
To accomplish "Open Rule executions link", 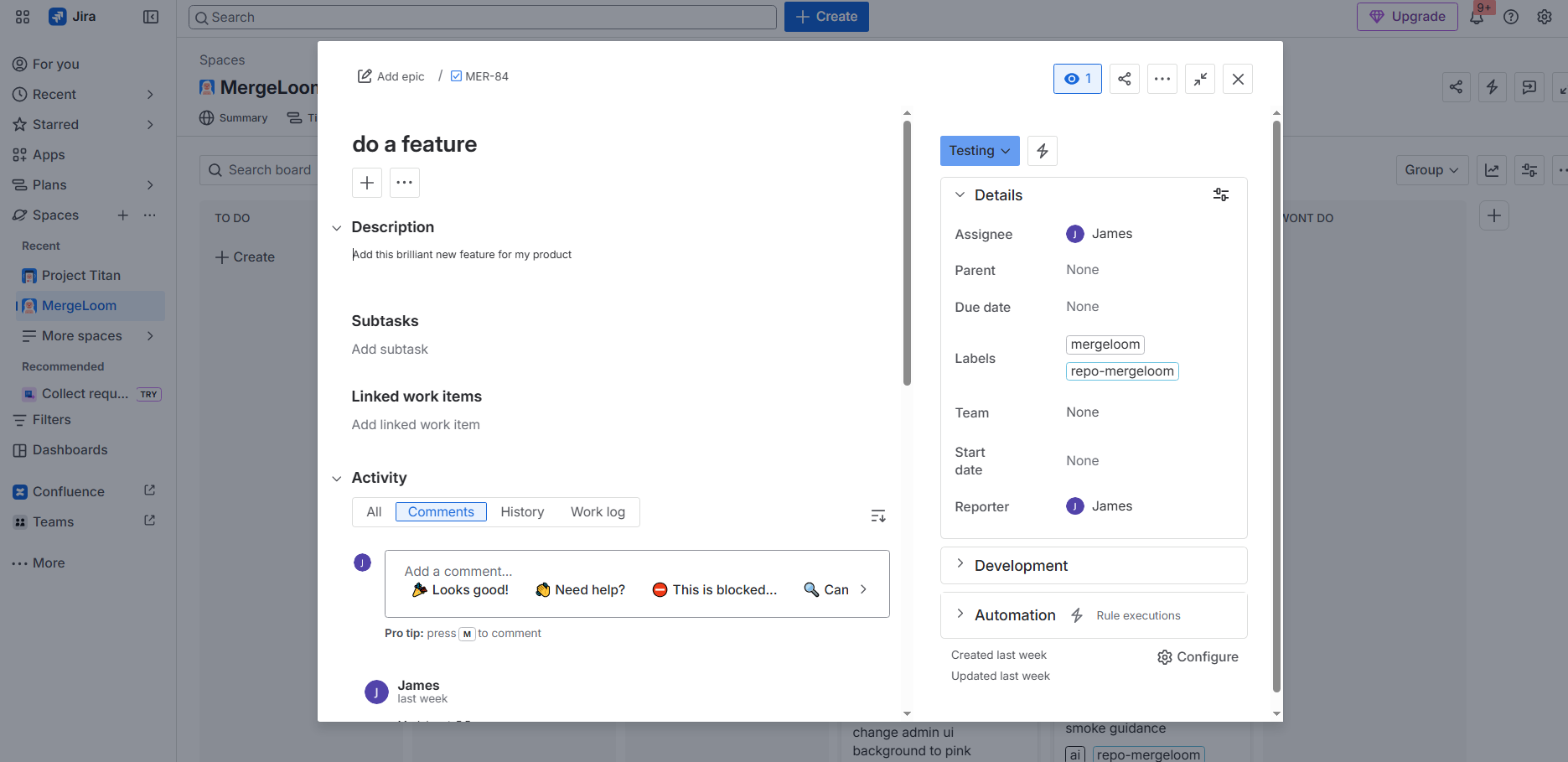I will (x=1138, y=615).
